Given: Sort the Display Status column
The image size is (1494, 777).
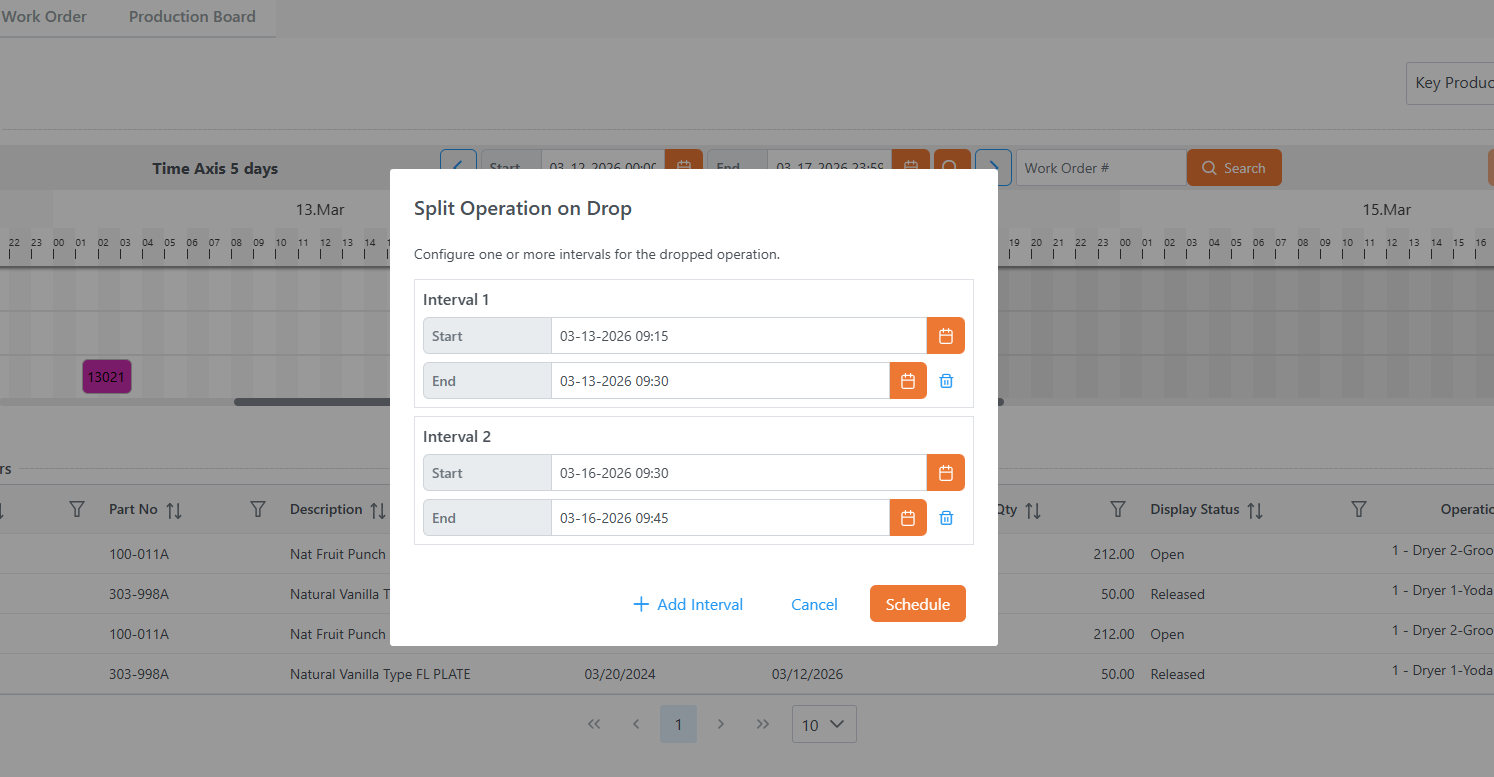Looking at the screenshot, I should (x=1255, y=510).
